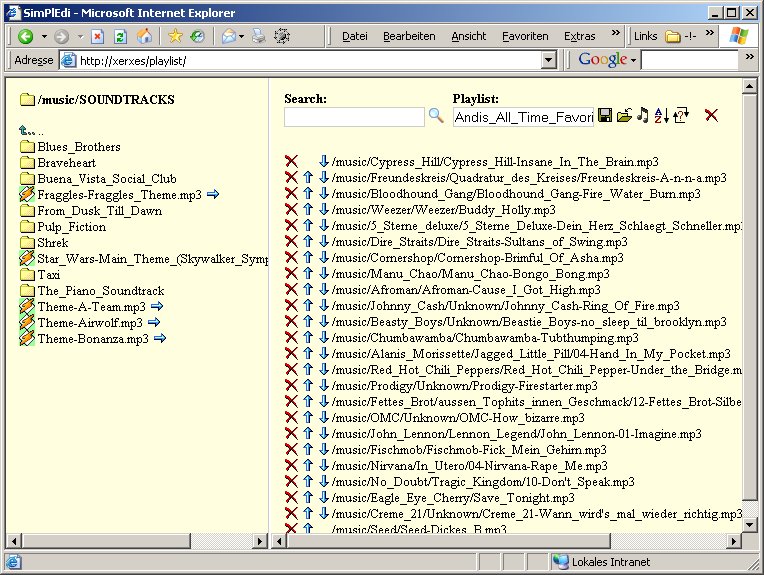
Task: Clear playlist with the red X icon
Action: coord(711,115)
